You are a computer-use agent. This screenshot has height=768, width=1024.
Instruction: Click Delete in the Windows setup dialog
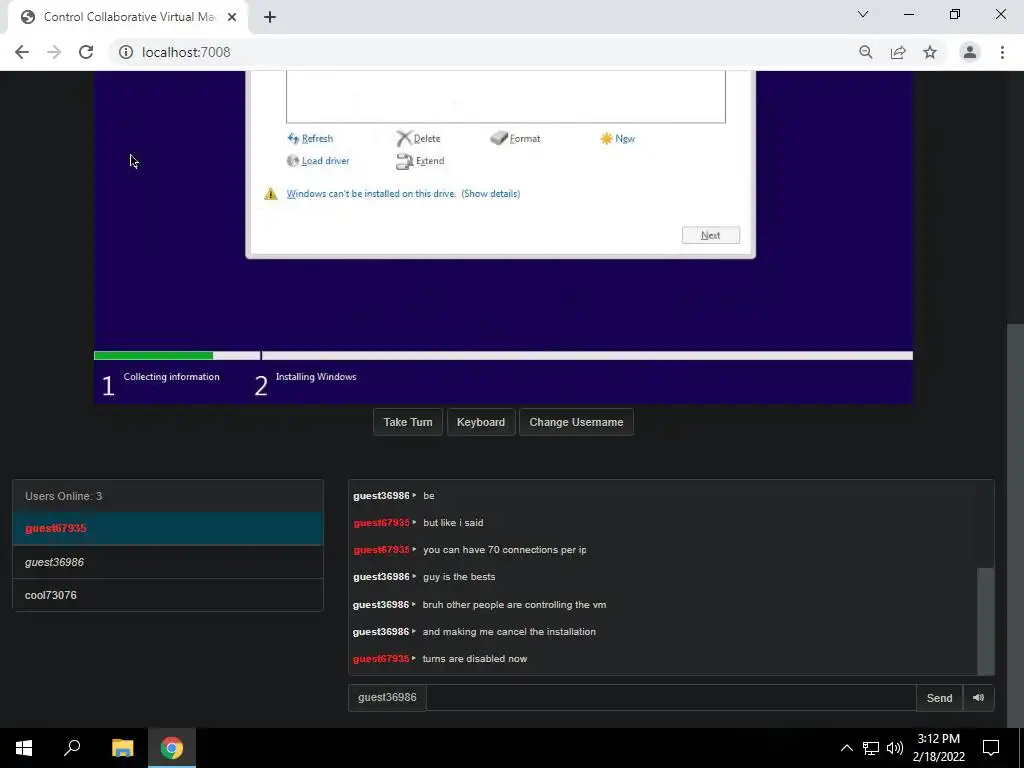[419, 138]
